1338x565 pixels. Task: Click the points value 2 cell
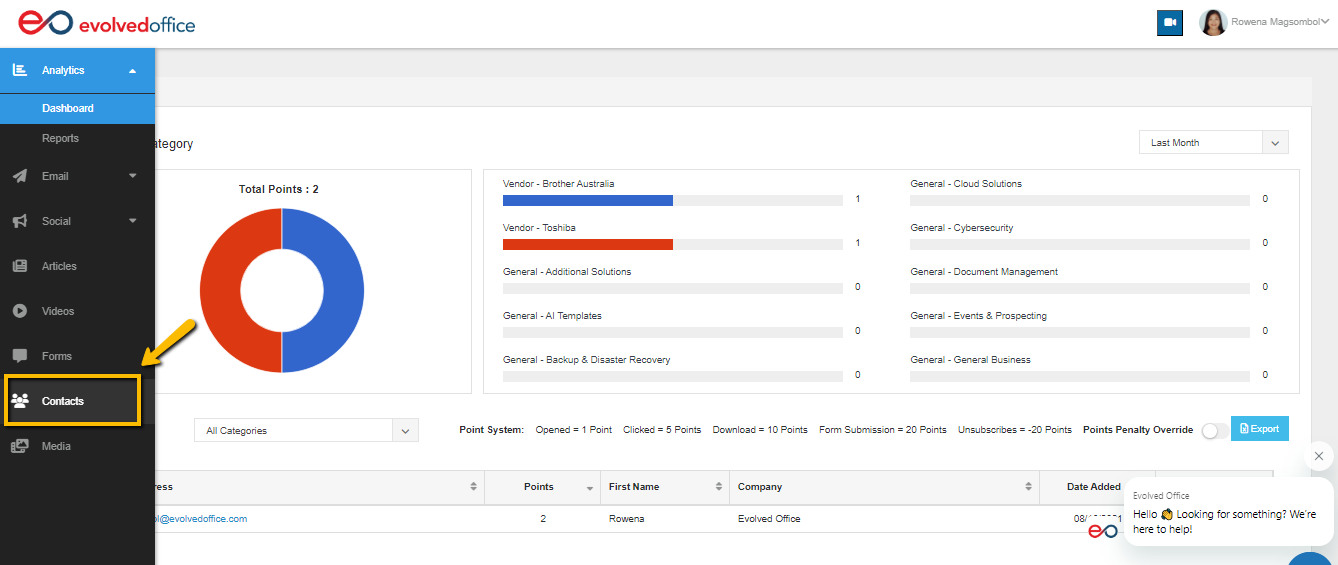click(542, 519)
